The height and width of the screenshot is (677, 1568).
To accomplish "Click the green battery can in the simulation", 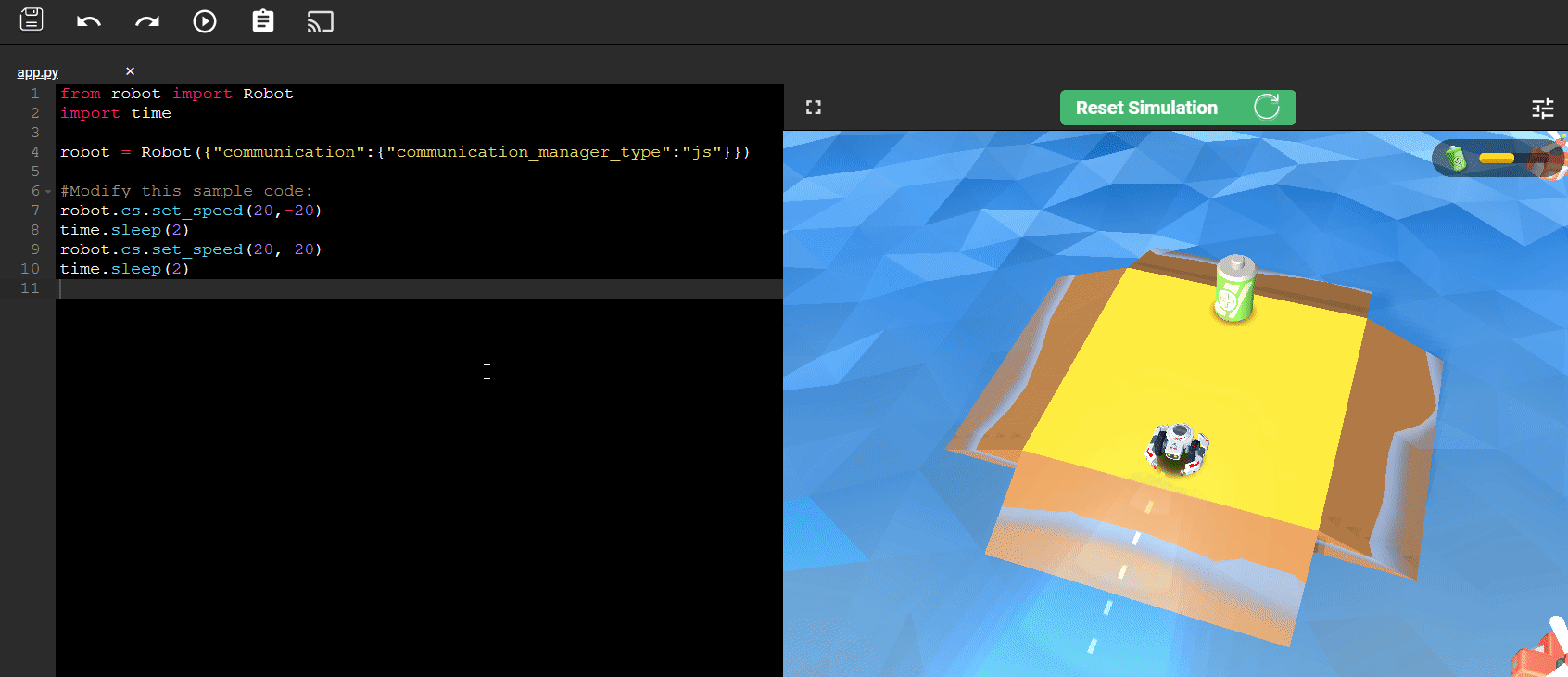I will [x=1235, y=288].
